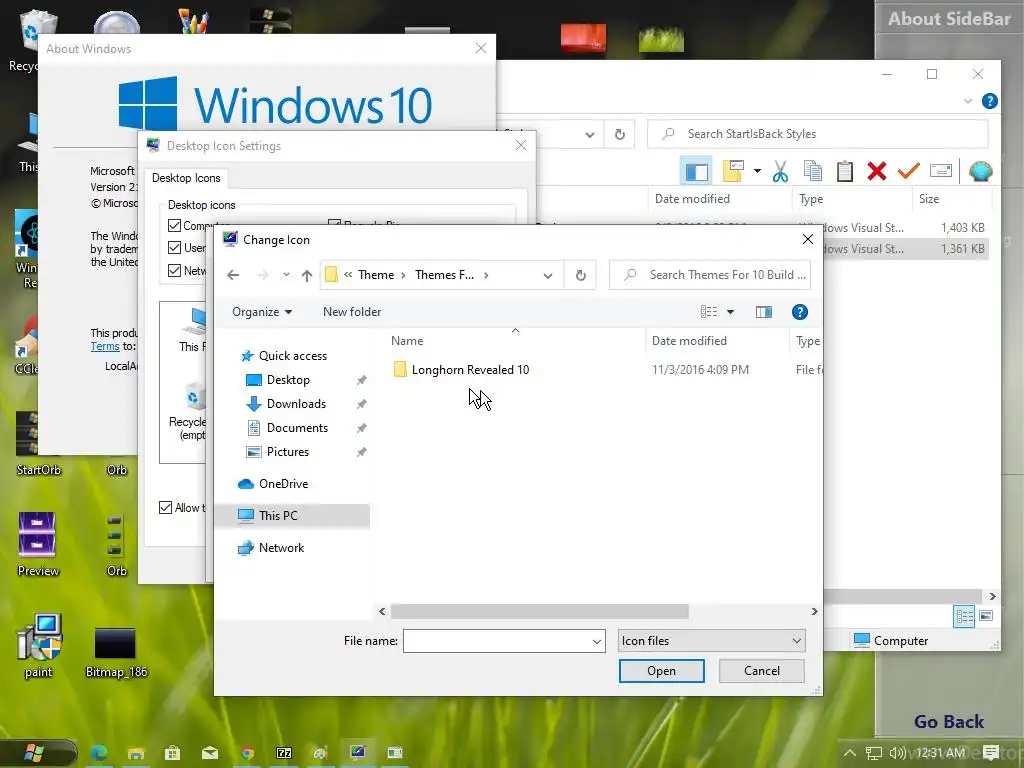Switch Explorer to details view icon
Viewport: 1024px width, 768px height.
coord(964,616)
